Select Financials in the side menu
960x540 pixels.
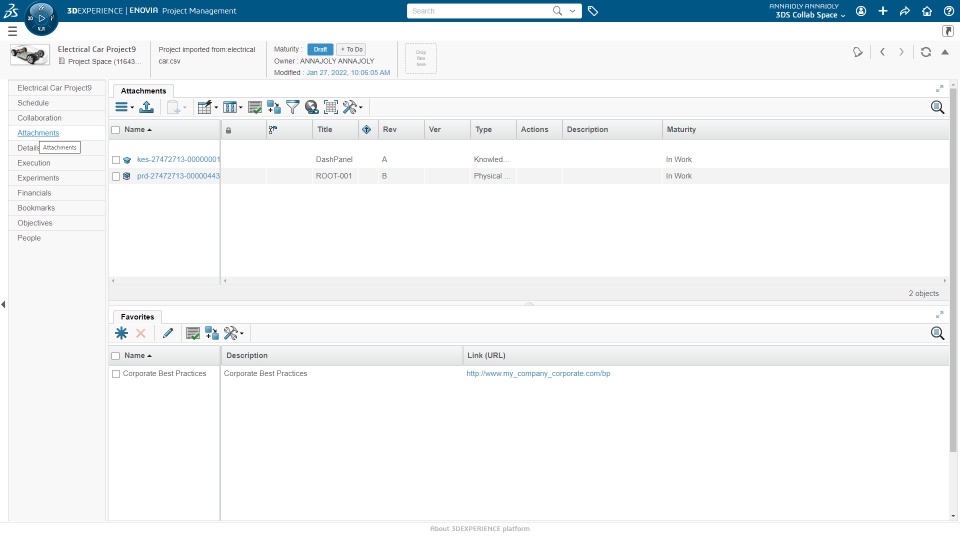(34, 193)
